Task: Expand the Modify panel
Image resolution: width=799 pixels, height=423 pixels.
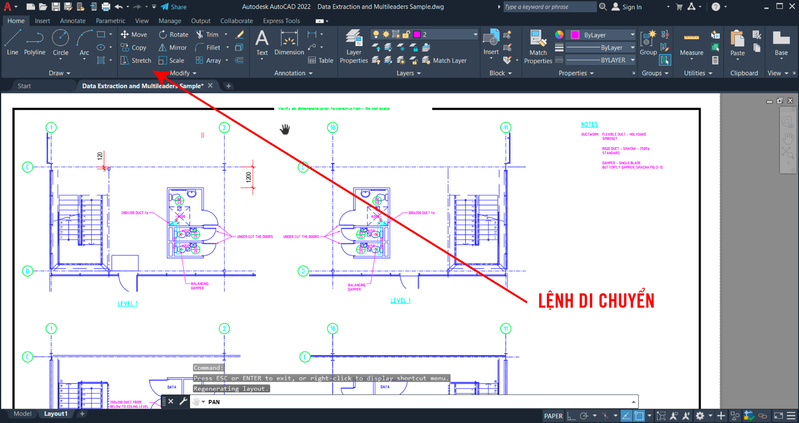Action: (x=182, y=73)
